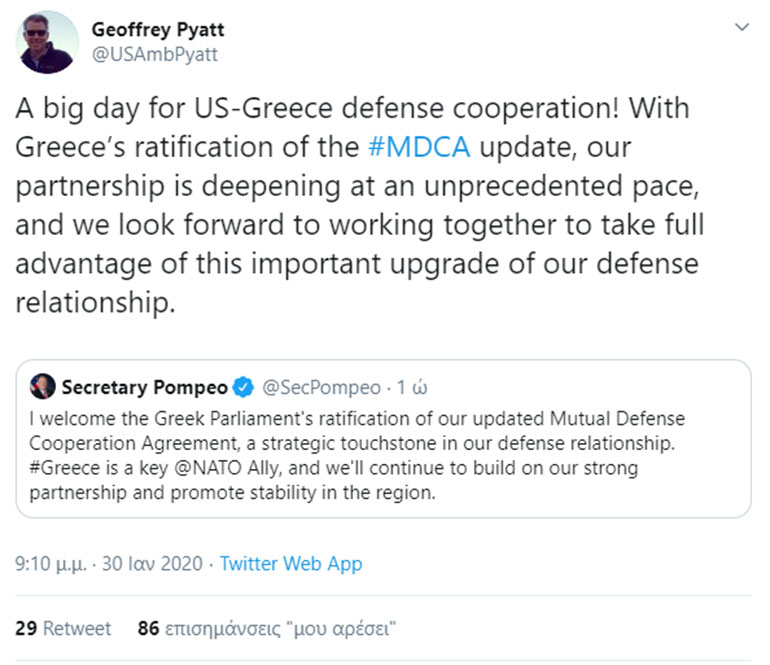Open Secretary Pompeo's name in quoted tweet
This screenshot has width=770, height=665.
144,387
